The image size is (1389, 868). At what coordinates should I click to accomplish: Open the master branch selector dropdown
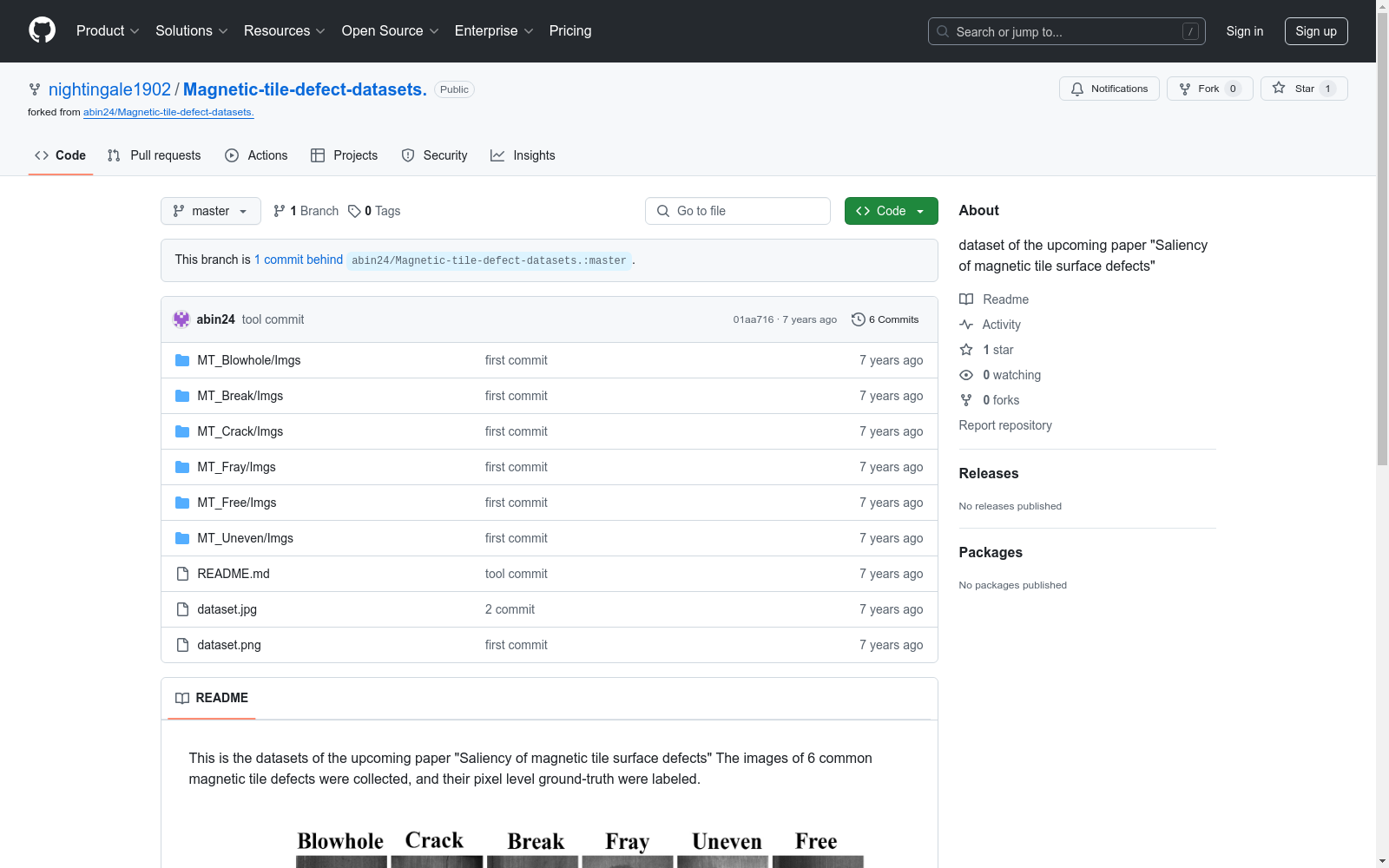pos(211,211)
